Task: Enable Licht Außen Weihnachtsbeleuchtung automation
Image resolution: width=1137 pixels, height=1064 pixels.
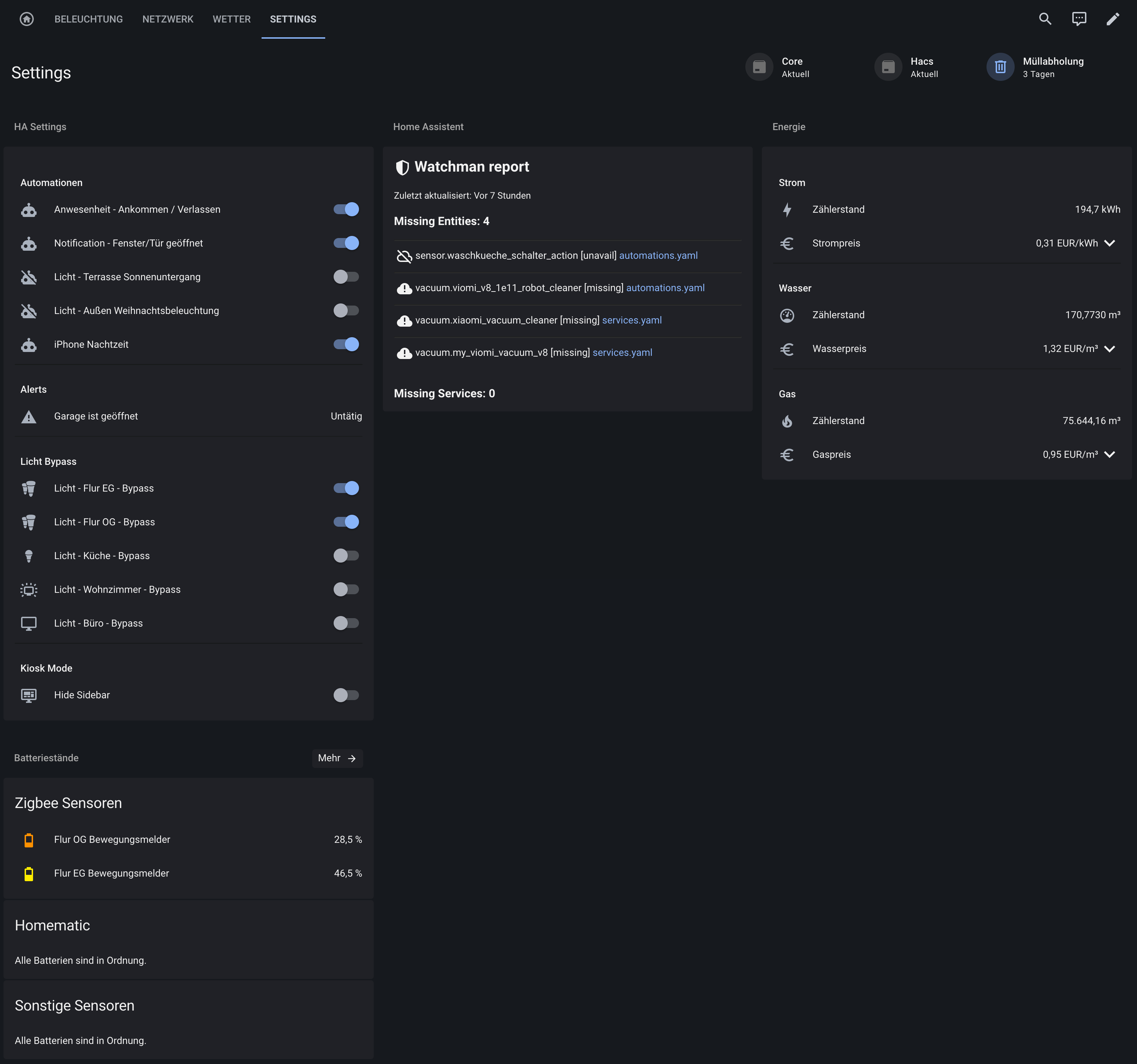Action: 346,310
